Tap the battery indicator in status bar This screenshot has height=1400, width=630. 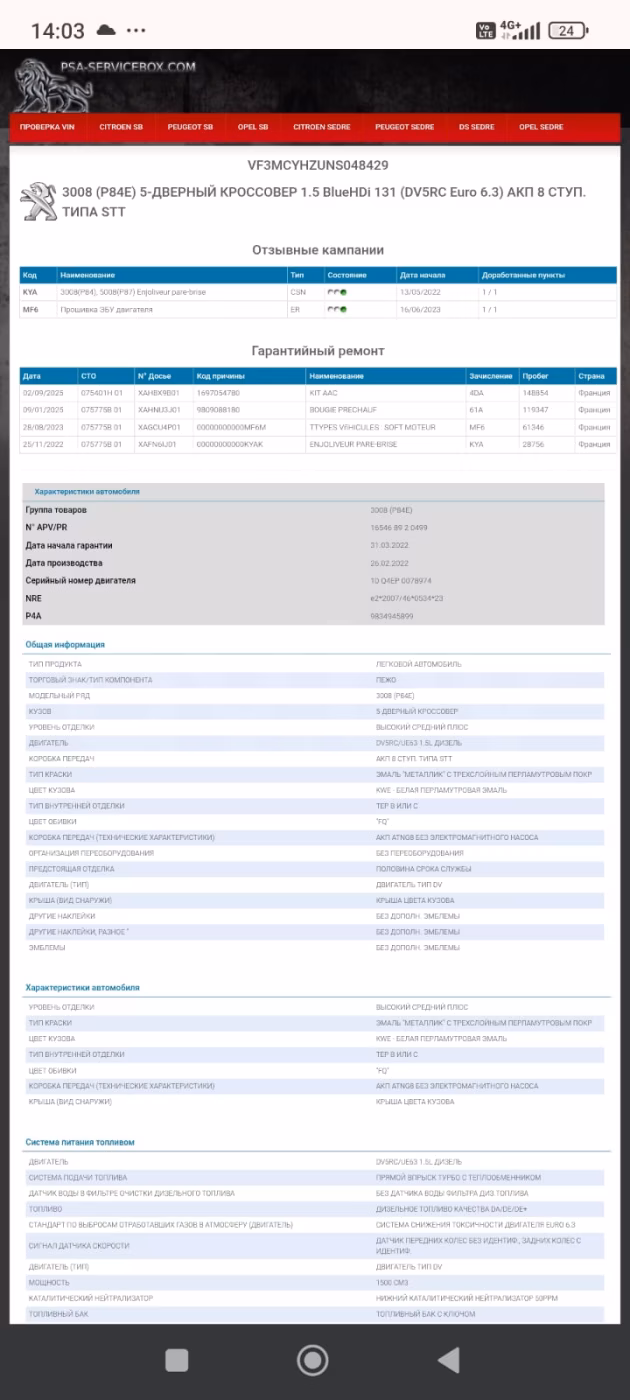coord(568,30)
